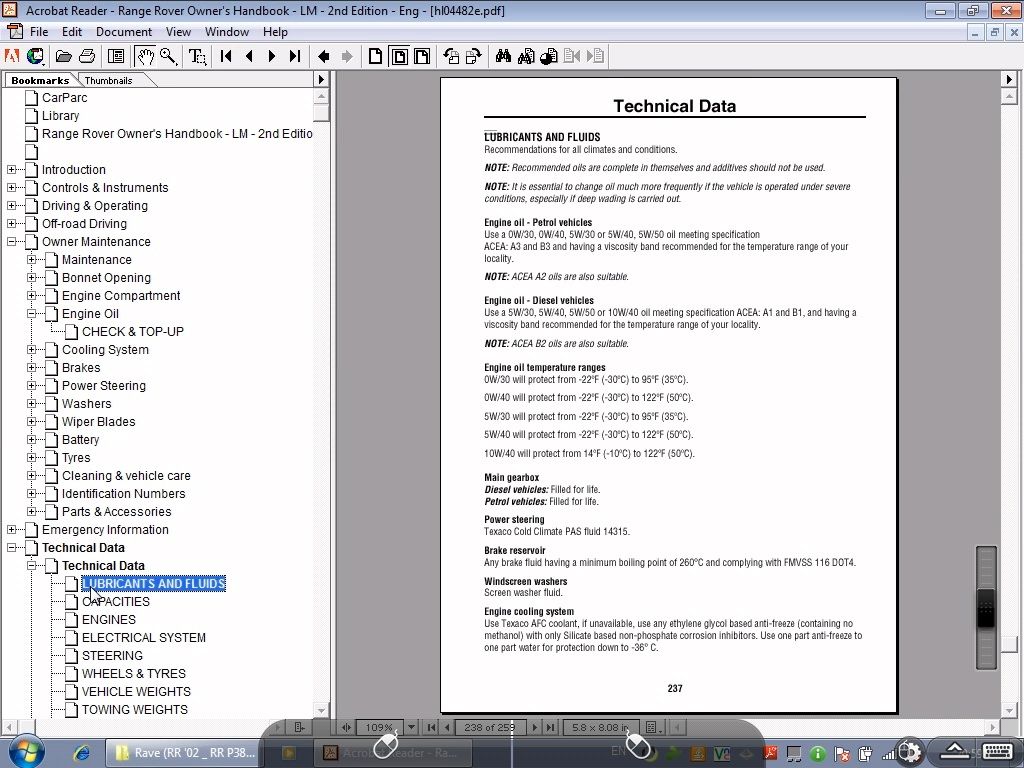Image resolution: width=1024 pixels, height=768 pixels.
Task: Go to previous page using toolbar arrow
Action: coord(249,56)
